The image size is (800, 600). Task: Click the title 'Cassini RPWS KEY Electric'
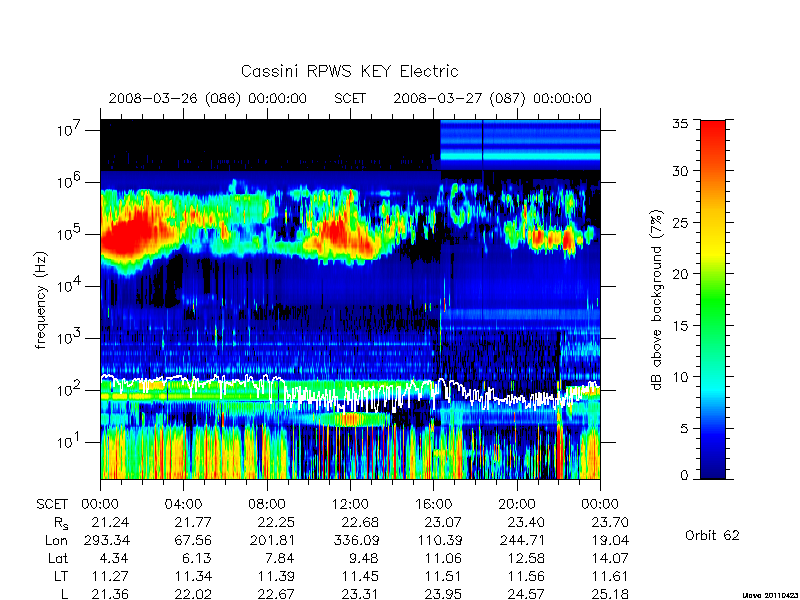point(349,71)
